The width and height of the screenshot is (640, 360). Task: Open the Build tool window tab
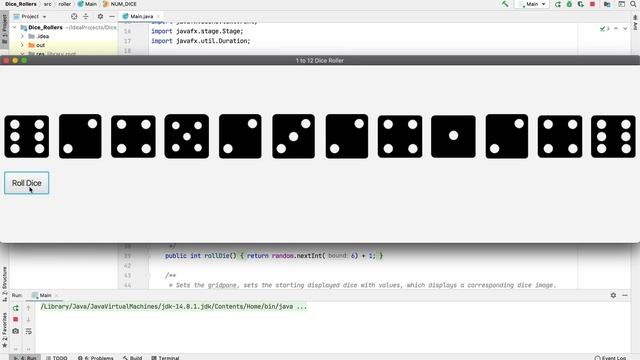point(132,358)
